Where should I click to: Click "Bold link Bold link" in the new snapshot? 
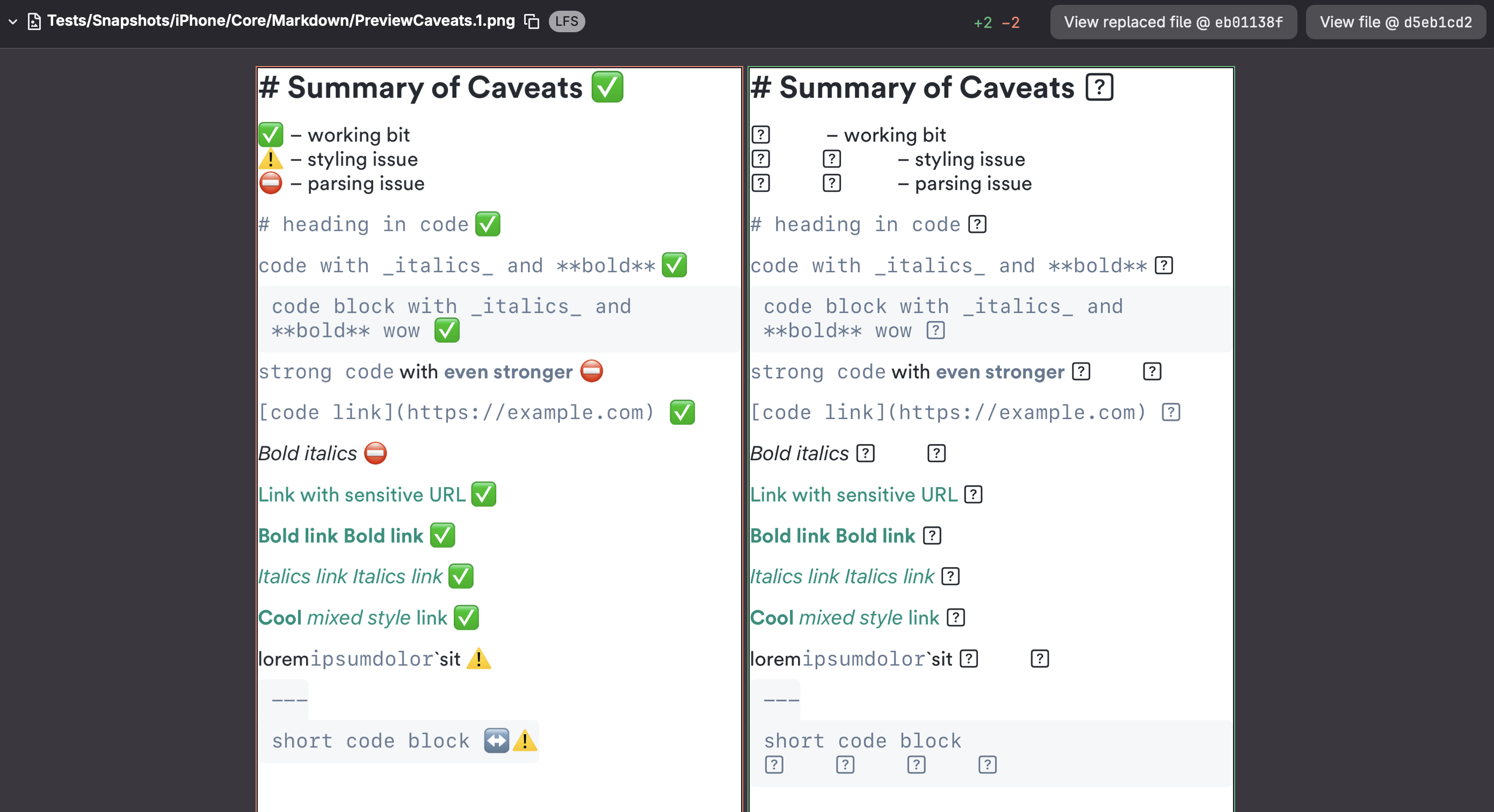point(832,536)
